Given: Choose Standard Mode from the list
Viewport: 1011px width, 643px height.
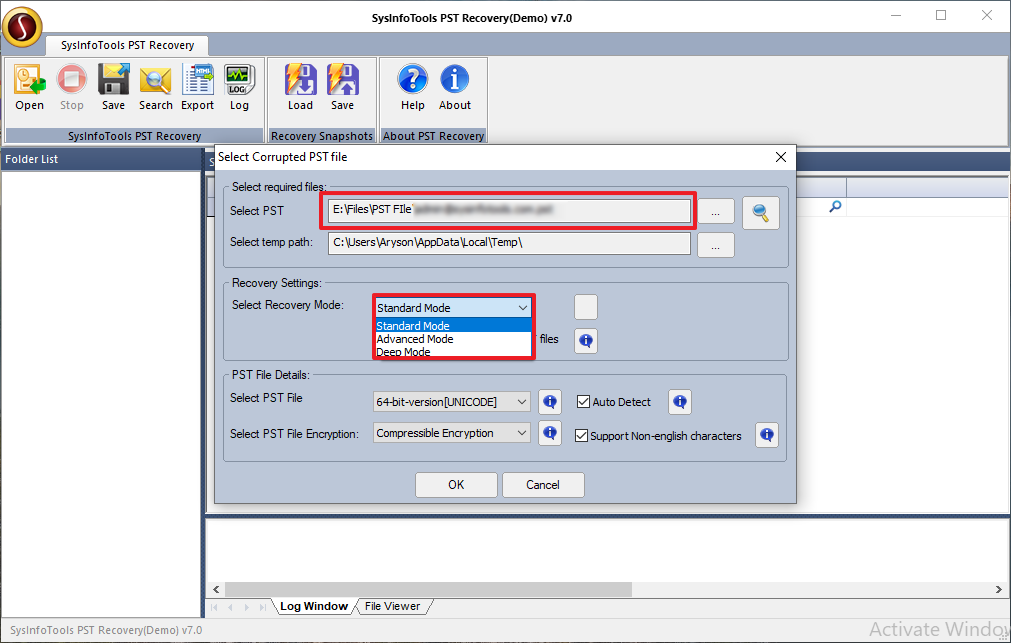Looking at the screenshot, I should tap(453, 326).
